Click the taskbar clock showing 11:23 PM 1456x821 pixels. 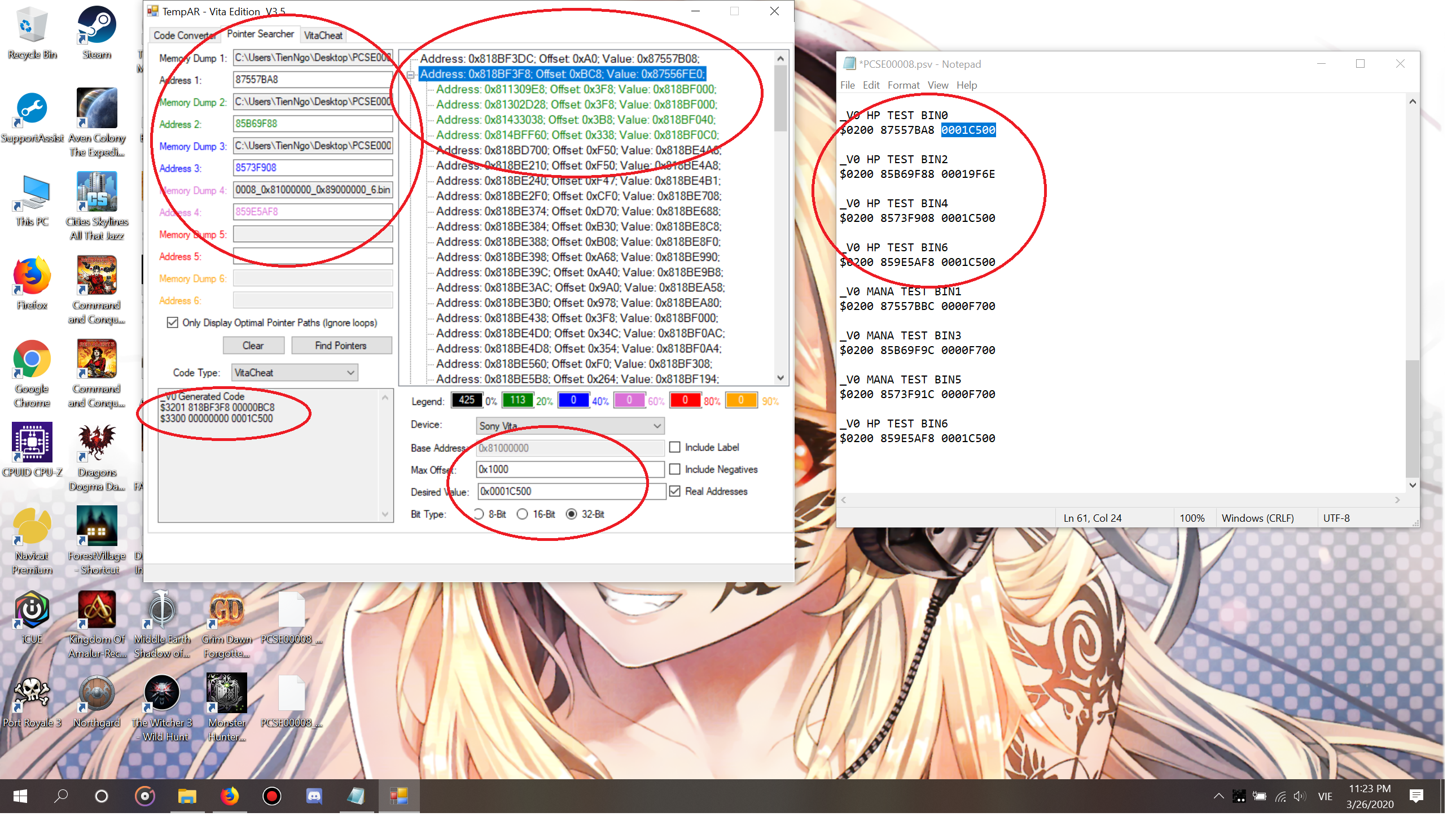click(1370, 797)
